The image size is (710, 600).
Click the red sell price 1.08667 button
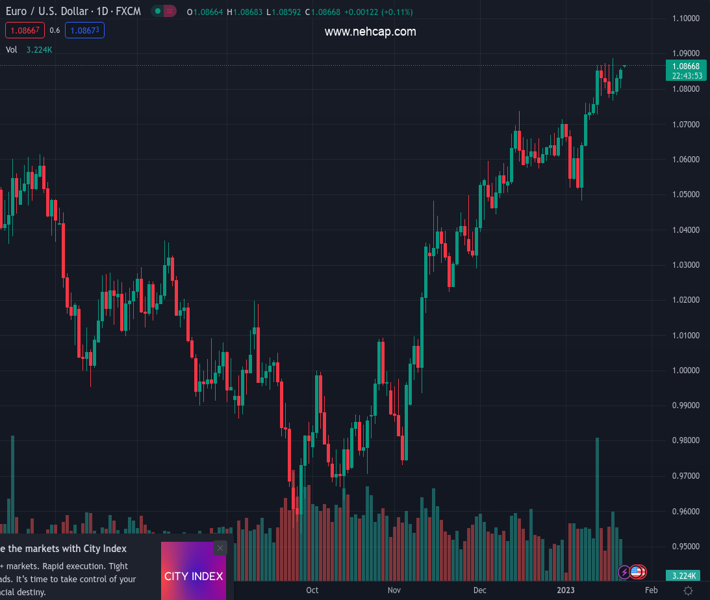coord(24,31)
